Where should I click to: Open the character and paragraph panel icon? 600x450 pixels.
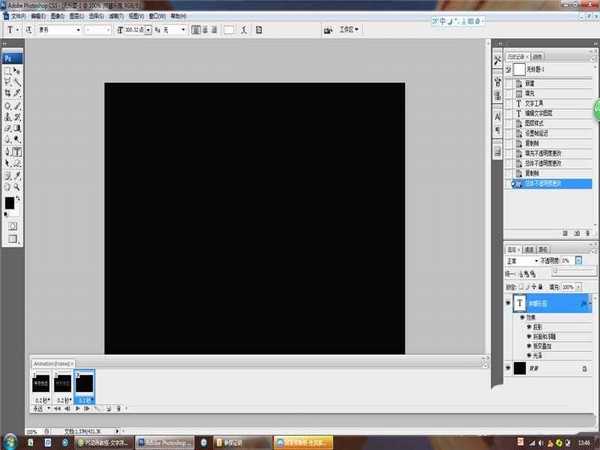[x=258, y=31]
